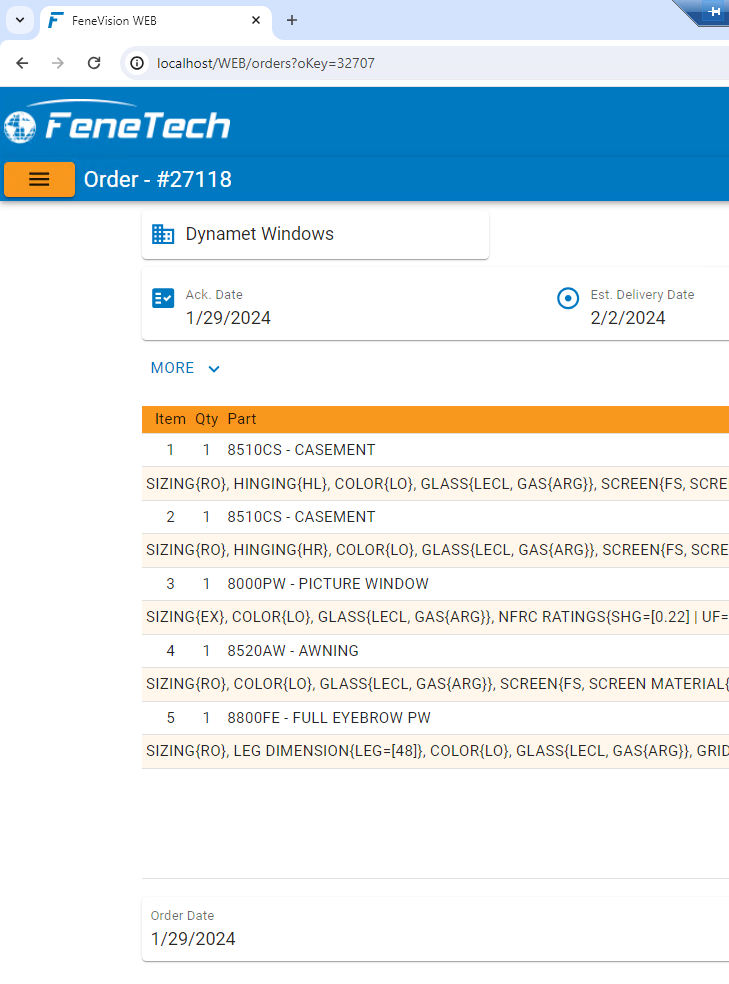The width and height of the screenshot is (729, 984).
Task: Select the FeneVision WEB tab
Action: 150,20
